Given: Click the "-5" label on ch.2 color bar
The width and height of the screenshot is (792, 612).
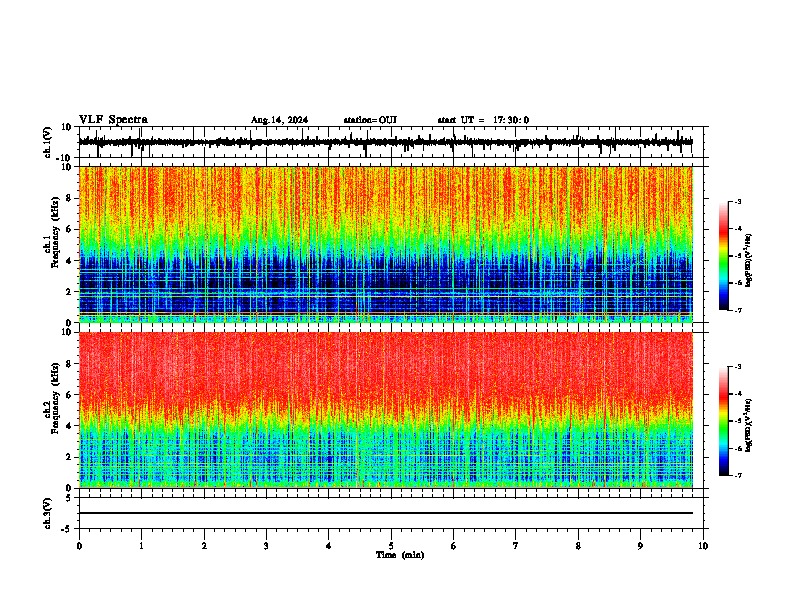Looking at the screenshot, I should (738, 422).
